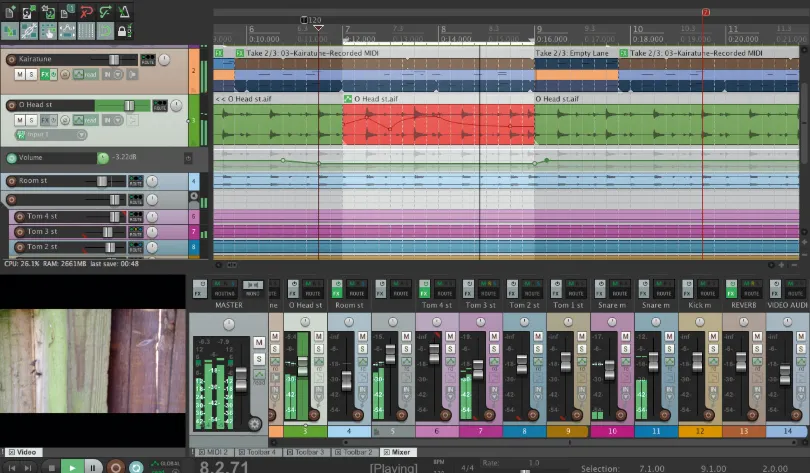Open the Input 1 dropdown on O Head st
This screenshot has height=473, width=810.
[52, 135]
